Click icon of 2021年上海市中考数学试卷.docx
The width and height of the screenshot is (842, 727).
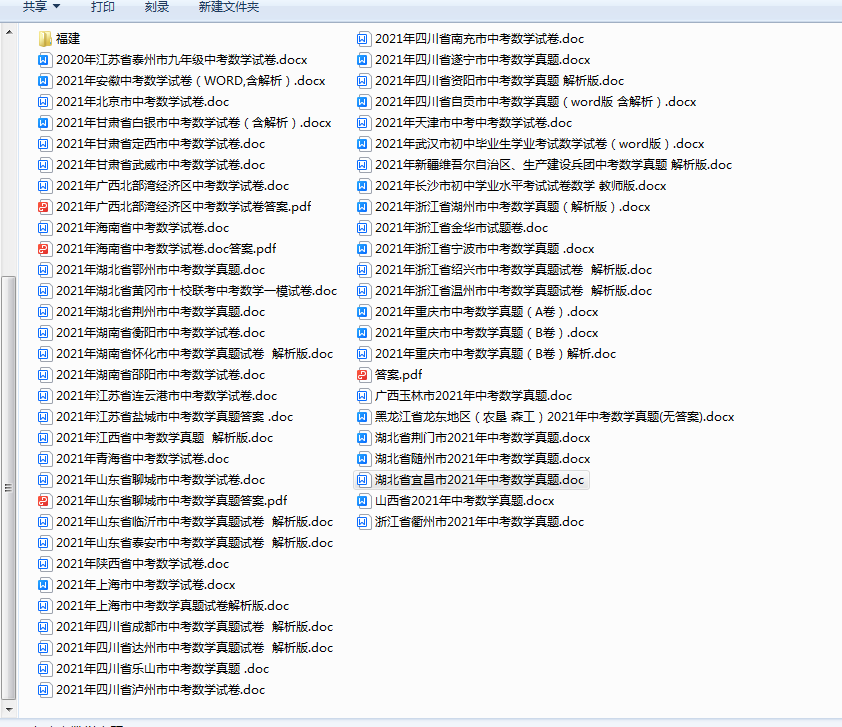44,585
